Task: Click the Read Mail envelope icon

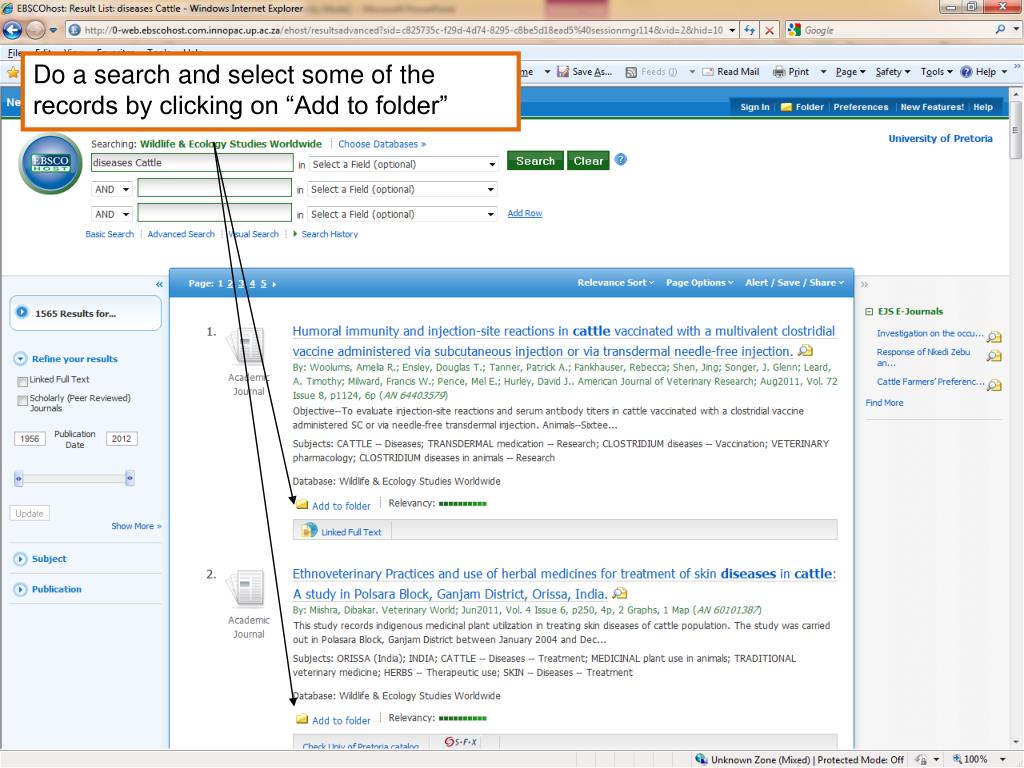Action: coord(707,72)
